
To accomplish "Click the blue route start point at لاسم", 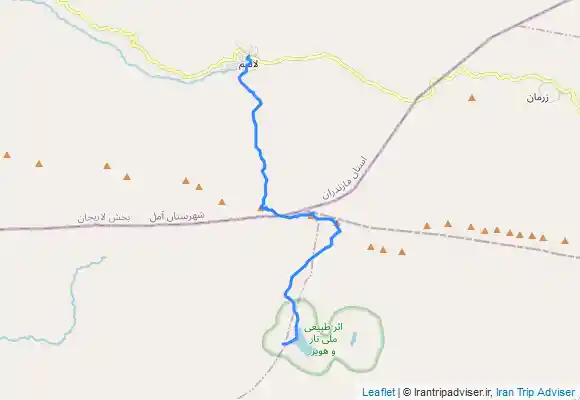I will tap(249, 57).
